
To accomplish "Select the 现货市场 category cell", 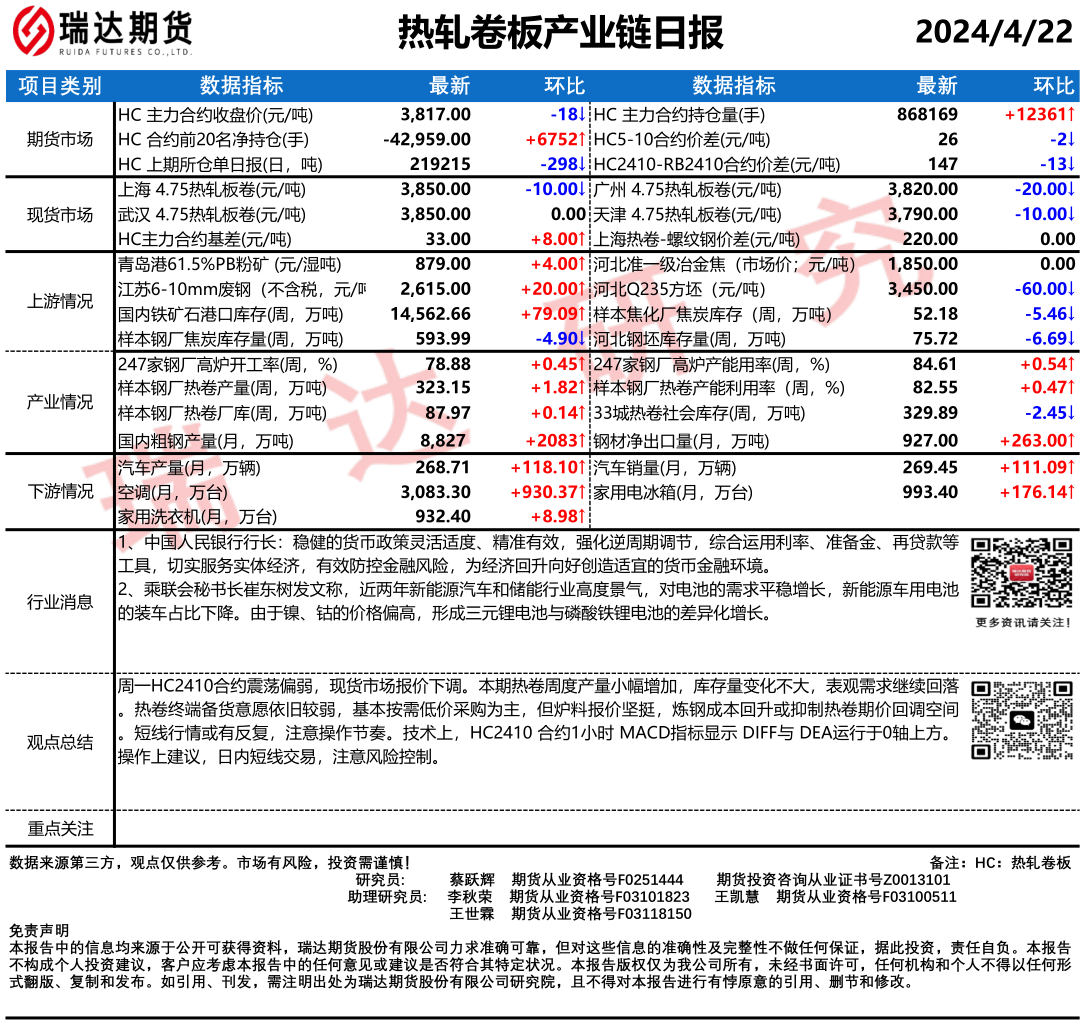I will click(60, 214).
